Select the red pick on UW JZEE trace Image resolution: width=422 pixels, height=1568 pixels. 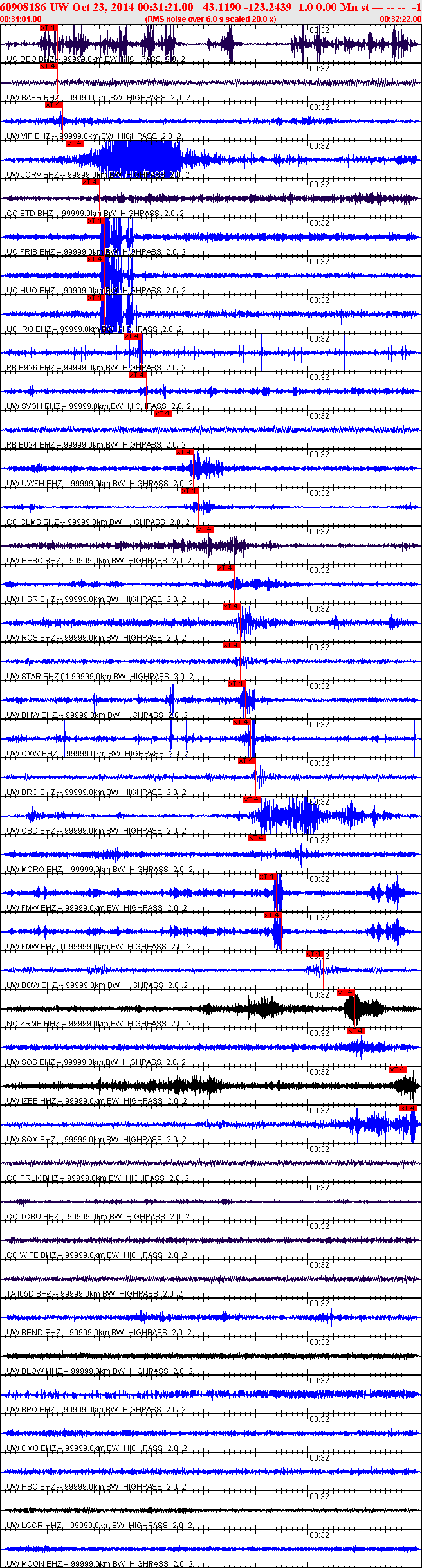click(x=398, y=1070)
